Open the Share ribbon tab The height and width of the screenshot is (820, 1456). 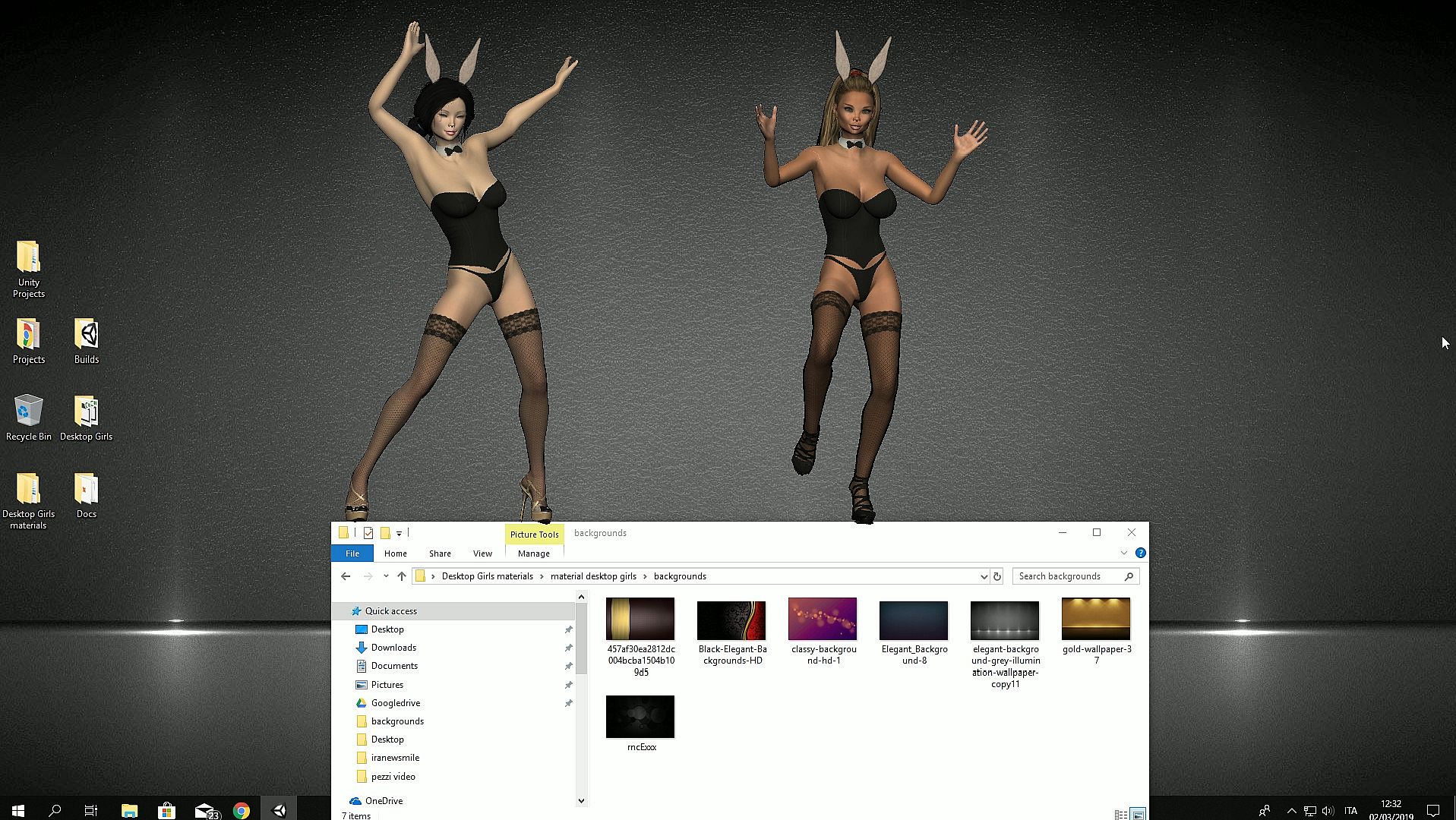click(440, 553)
